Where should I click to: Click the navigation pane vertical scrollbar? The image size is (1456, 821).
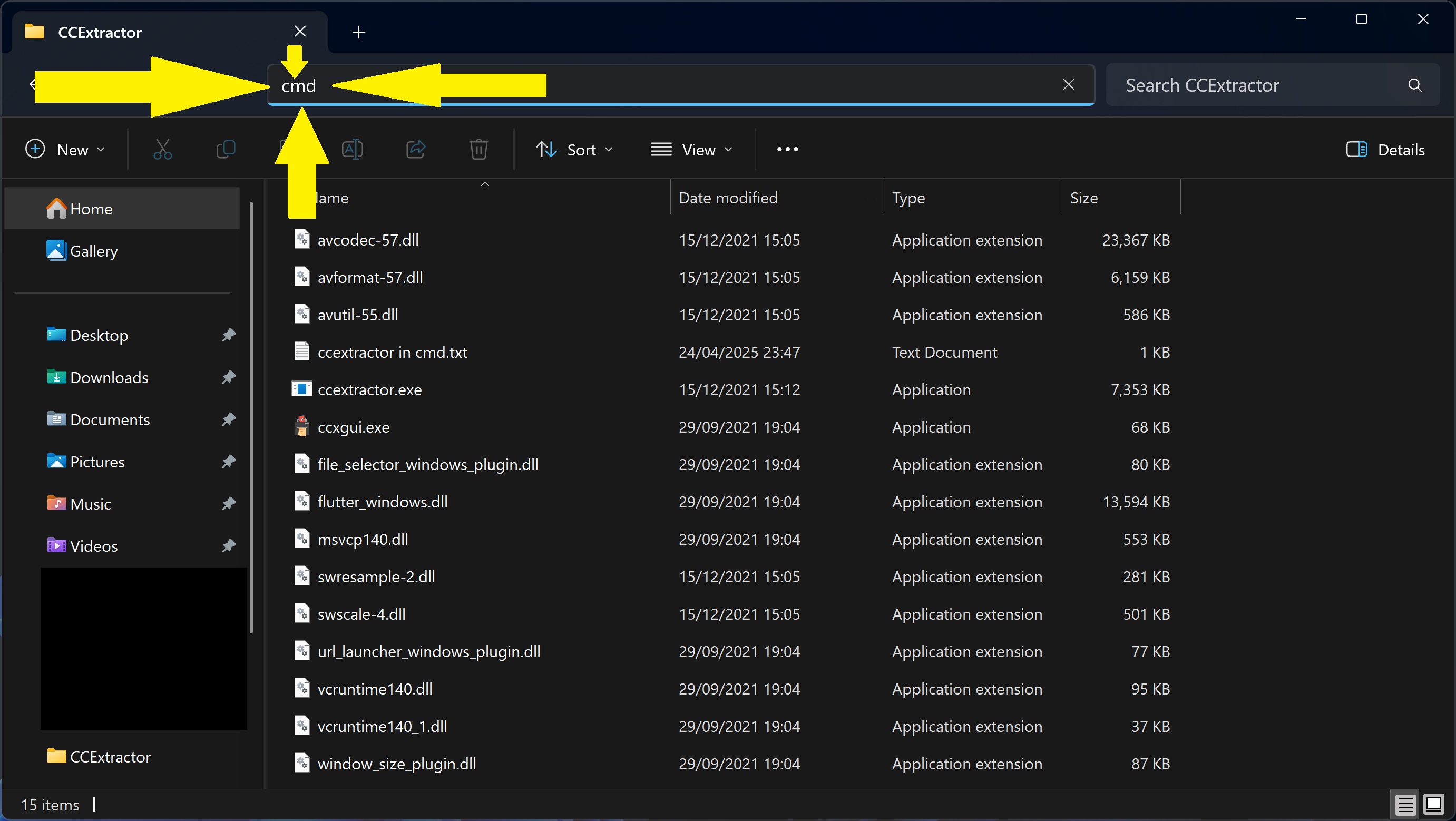click(x=251, y=418)
